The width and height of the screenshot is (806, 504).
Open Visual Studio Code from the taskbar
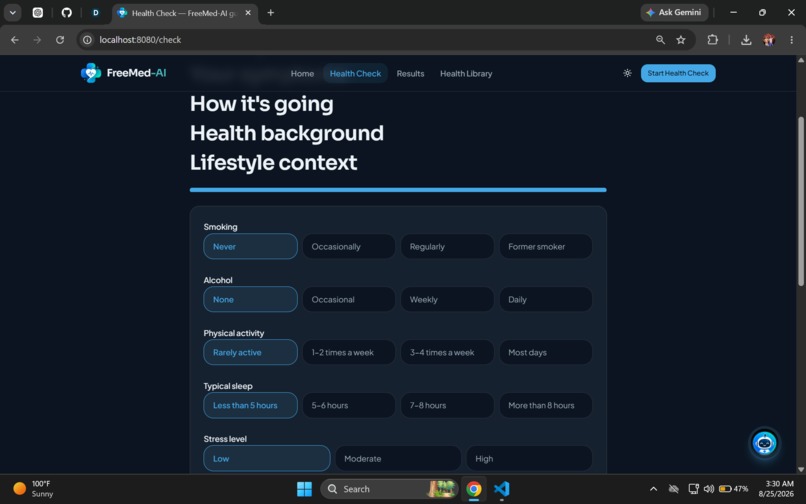[x=502, y=489]
